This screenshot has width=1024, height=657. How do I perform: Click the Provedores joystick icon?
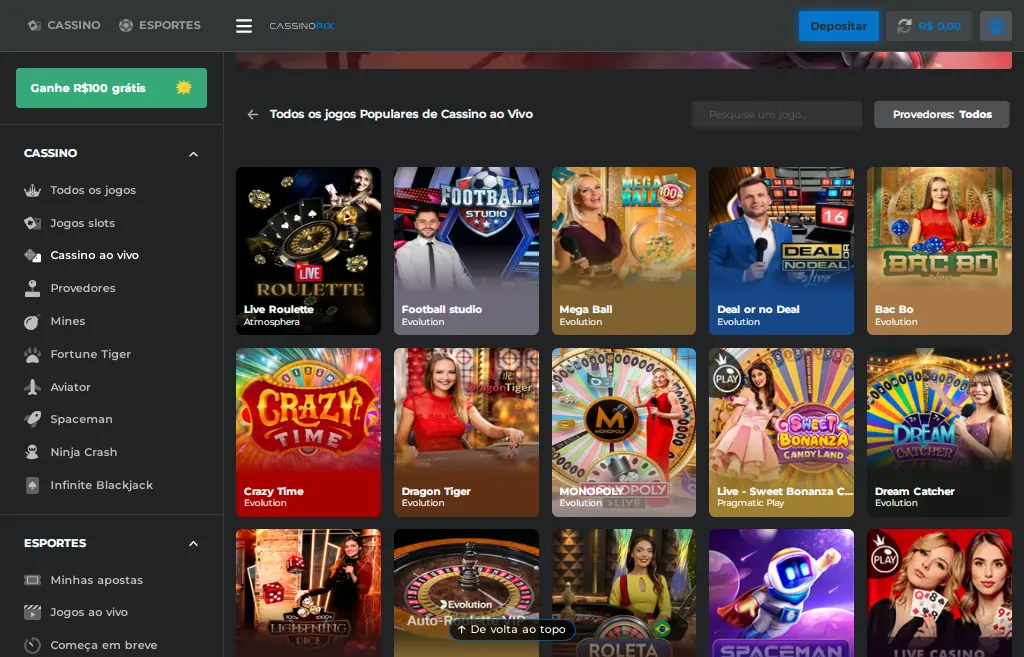pyautogui.click(x=32, y=288)
